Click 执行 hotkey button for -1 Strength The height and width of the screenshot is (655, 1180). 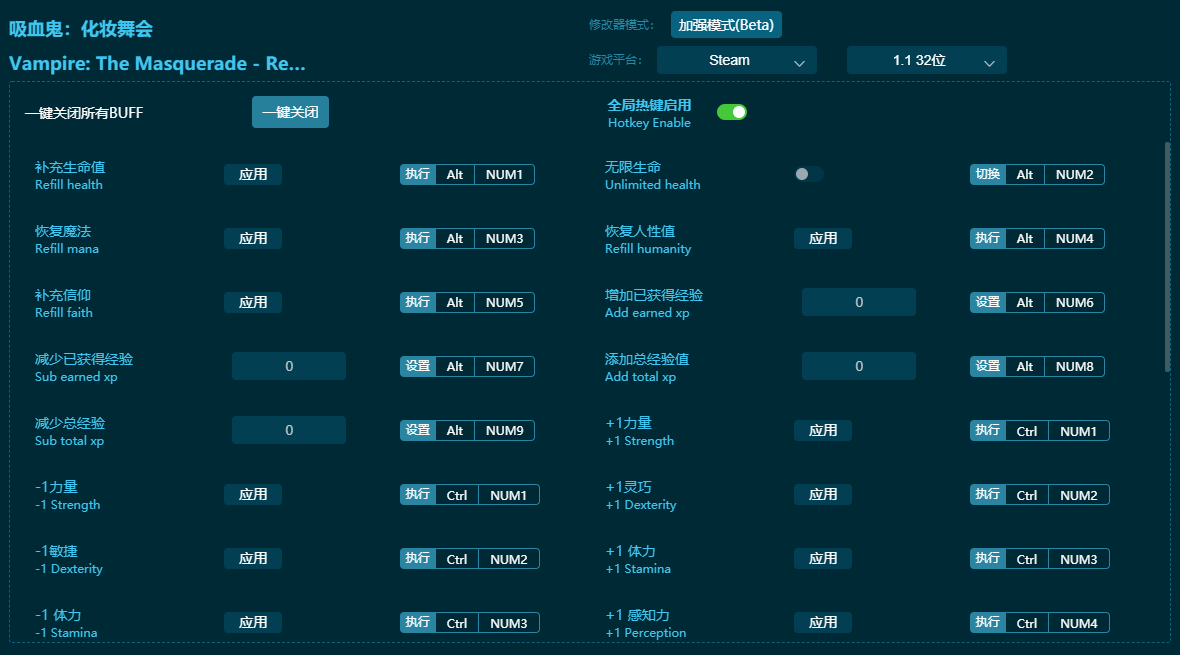(418, 495)
